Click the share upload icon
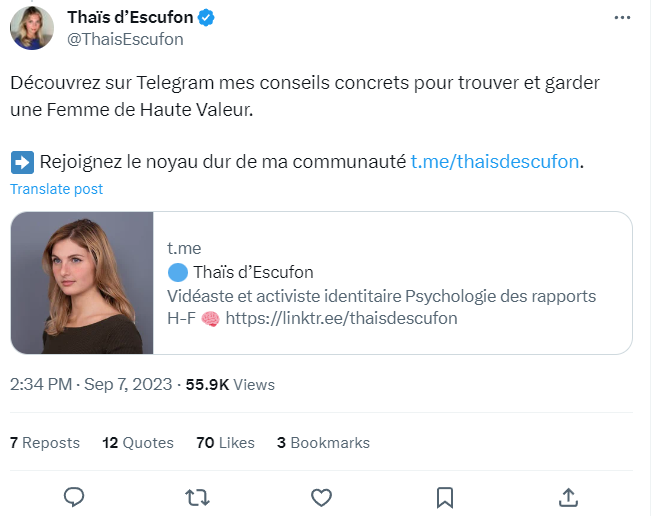The width and height of the screenshot is (656, 516). click(567, 496)
